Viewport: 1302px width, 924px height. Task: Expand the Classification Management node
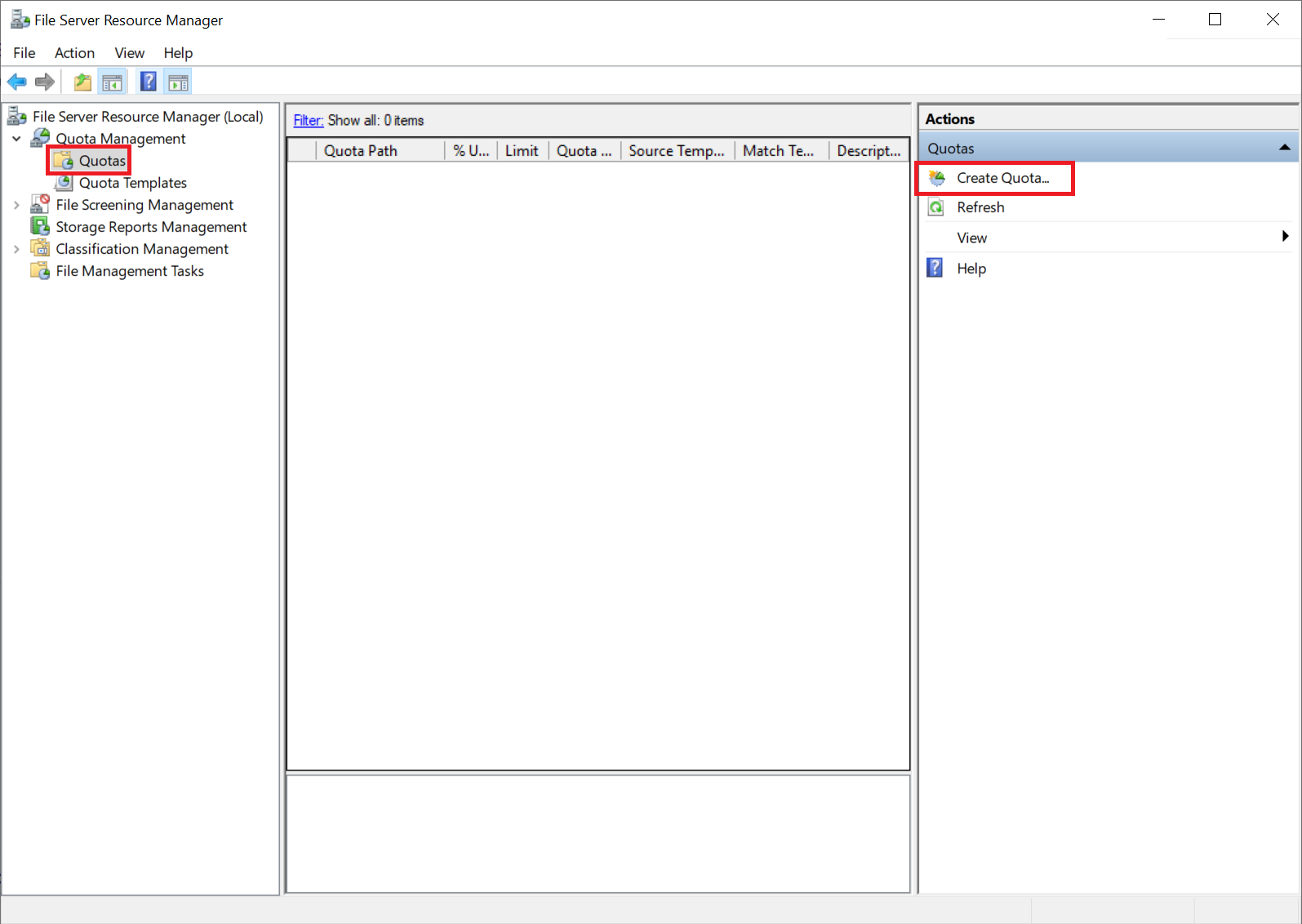(x=16, y=249)
